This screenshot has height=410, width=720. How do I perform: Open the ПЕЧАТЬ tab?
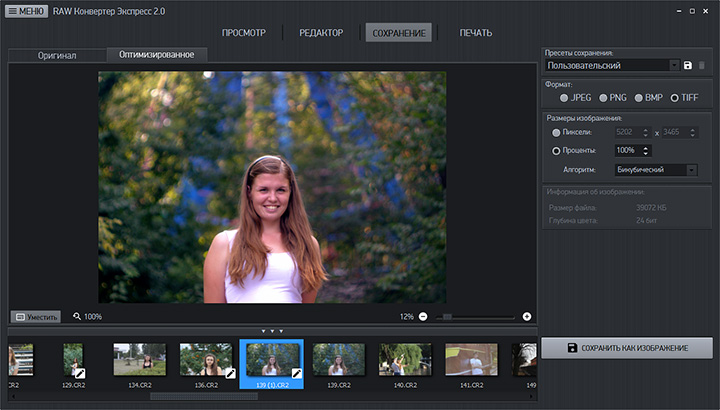[476, 33]
